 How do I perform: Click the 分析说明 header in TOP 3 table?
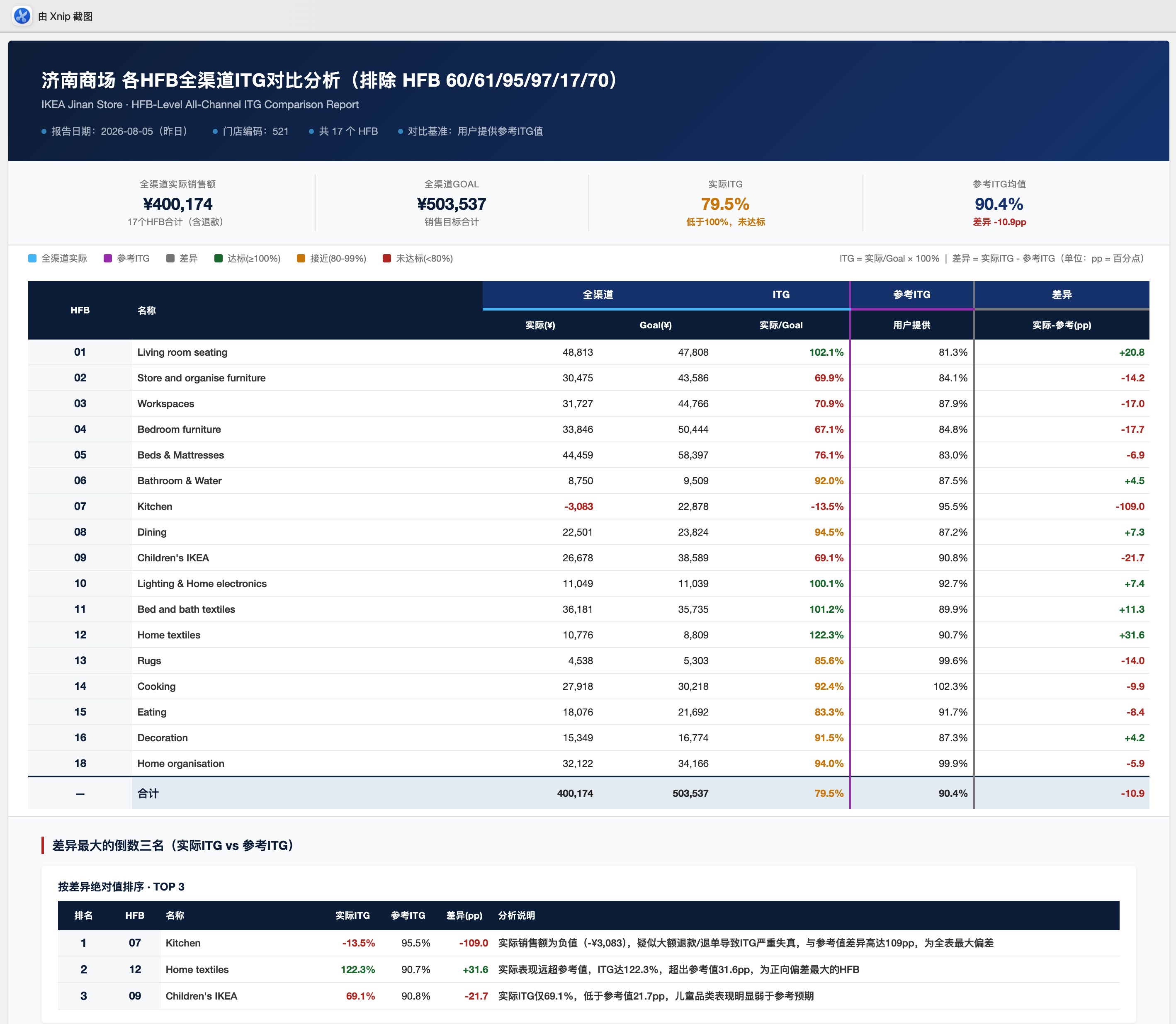coord(517,915)
